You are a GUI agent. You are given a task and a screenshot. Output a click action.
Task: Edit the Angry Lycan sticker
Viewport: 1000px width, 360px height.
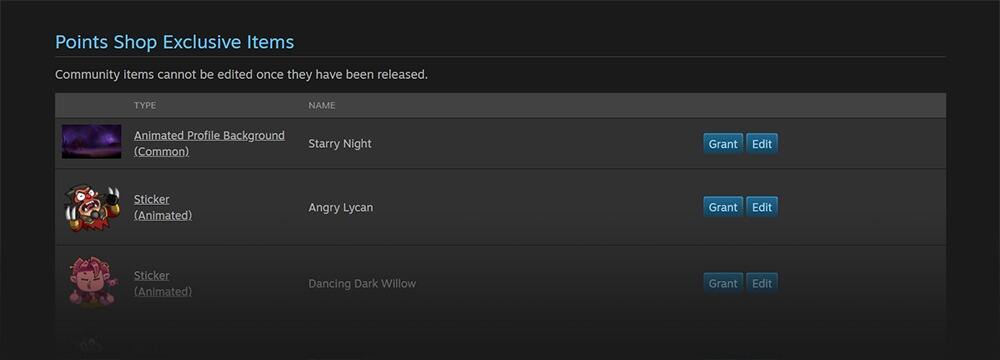pos(761,207)
